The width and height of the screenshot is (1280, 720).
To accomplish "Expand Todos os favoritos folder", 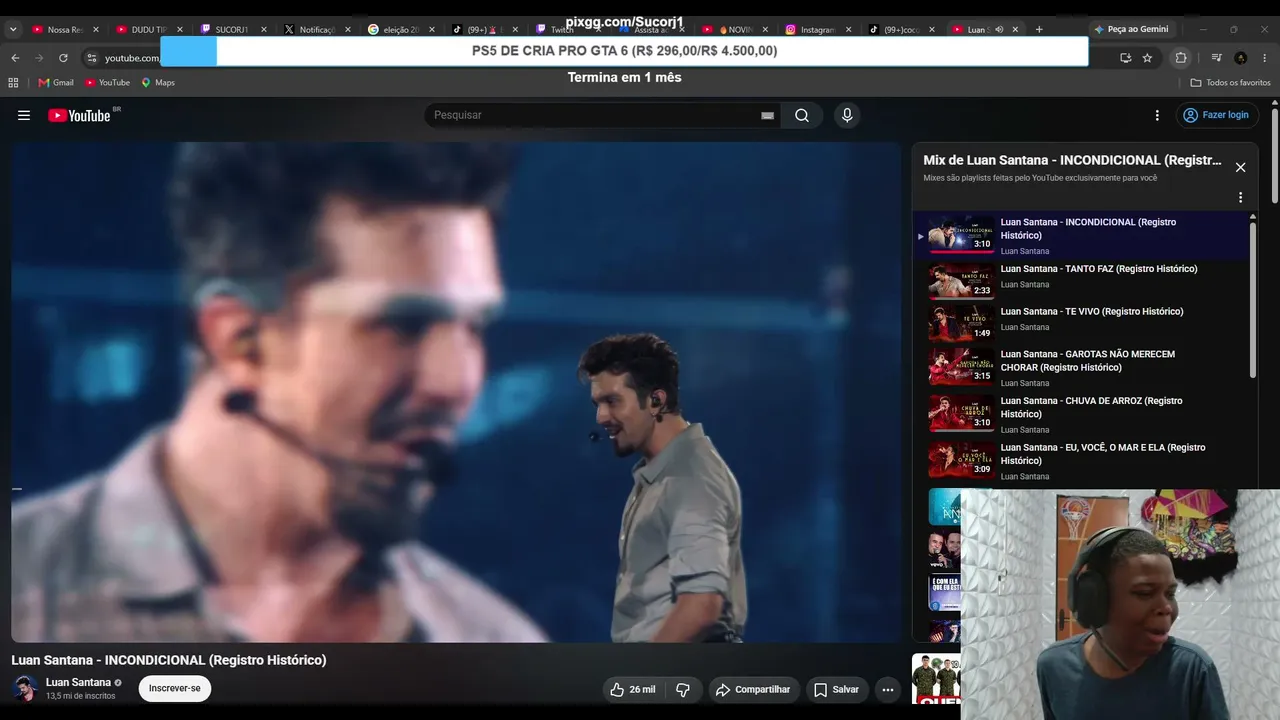I will [1230, 83].
